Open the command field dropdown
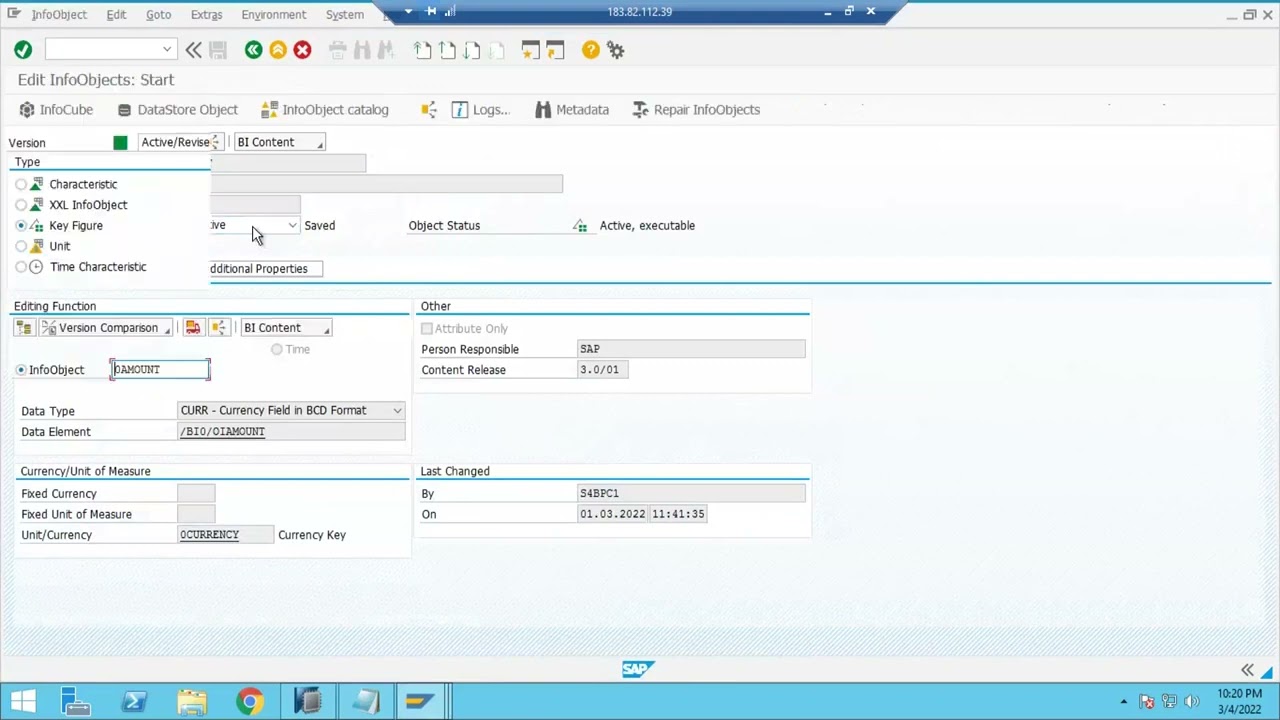The height and width of the screenshot is (720, 1280). (x=166, y=50)
